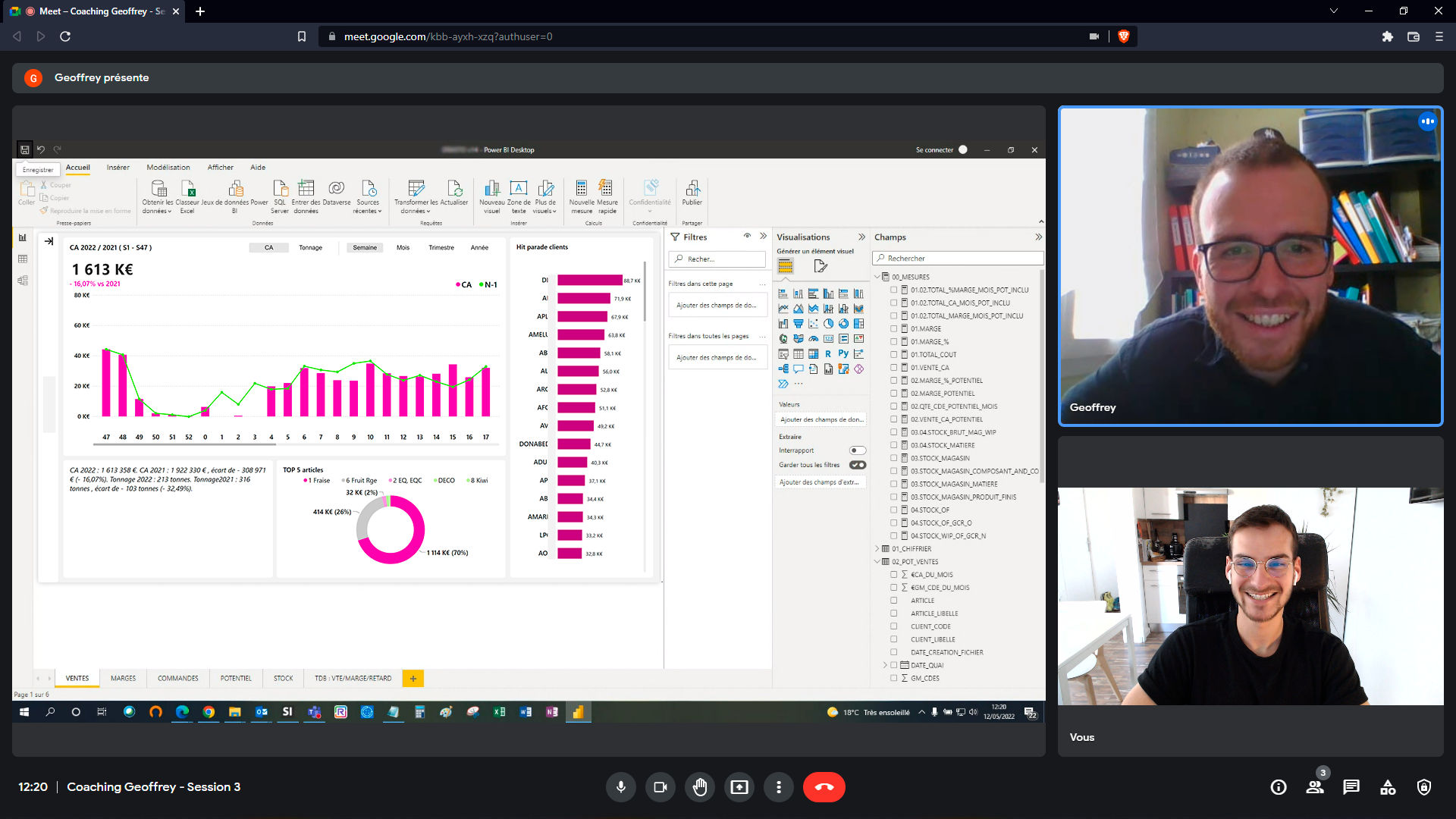1456x819 pixels.
Task: Open the Modélisation ribbon tab
Action: tap(168, 168)
